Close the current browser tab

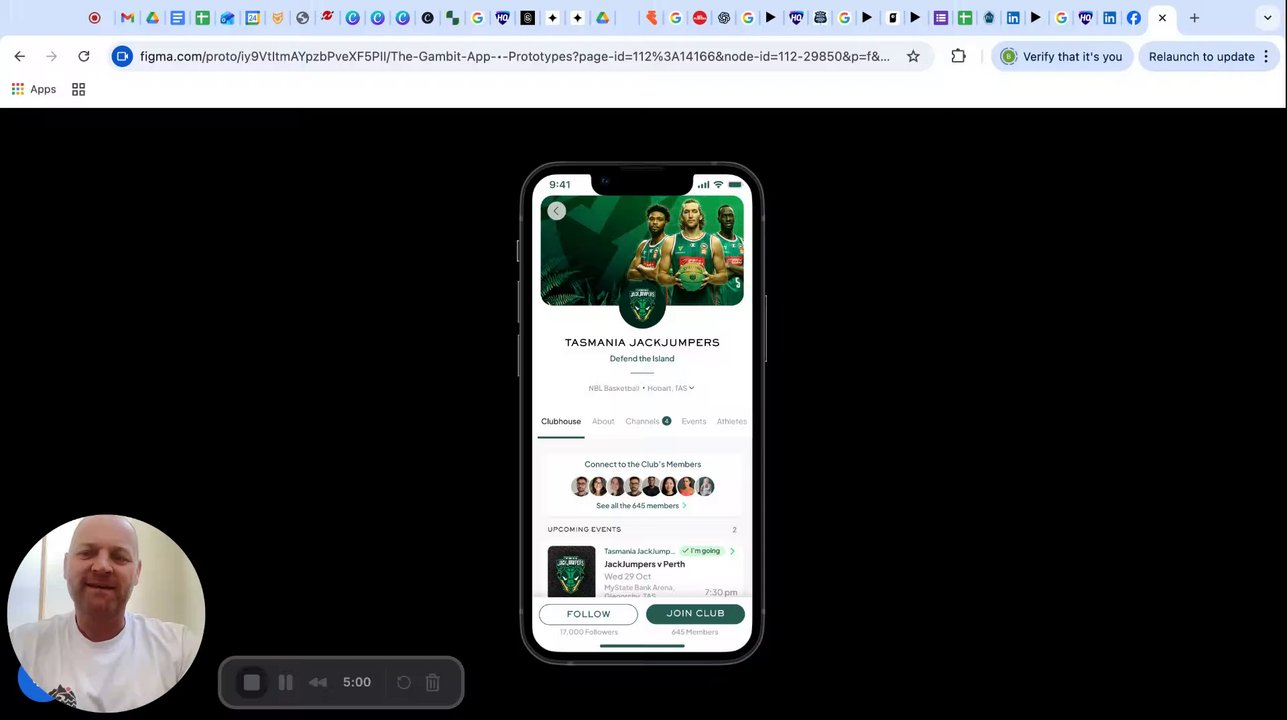click(1162, 18)
